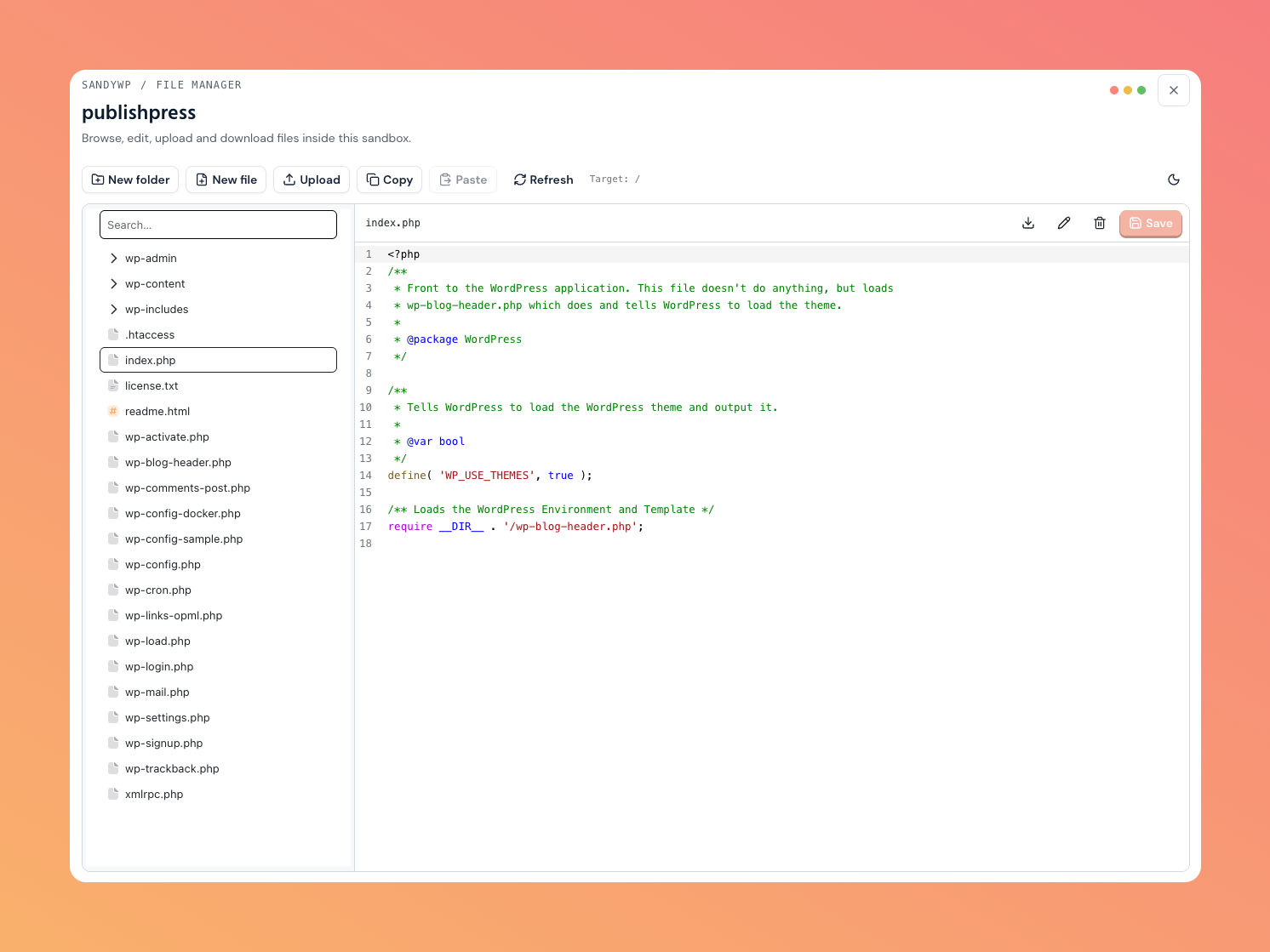Expand the wp-admin folder chevron

(113, 259)
